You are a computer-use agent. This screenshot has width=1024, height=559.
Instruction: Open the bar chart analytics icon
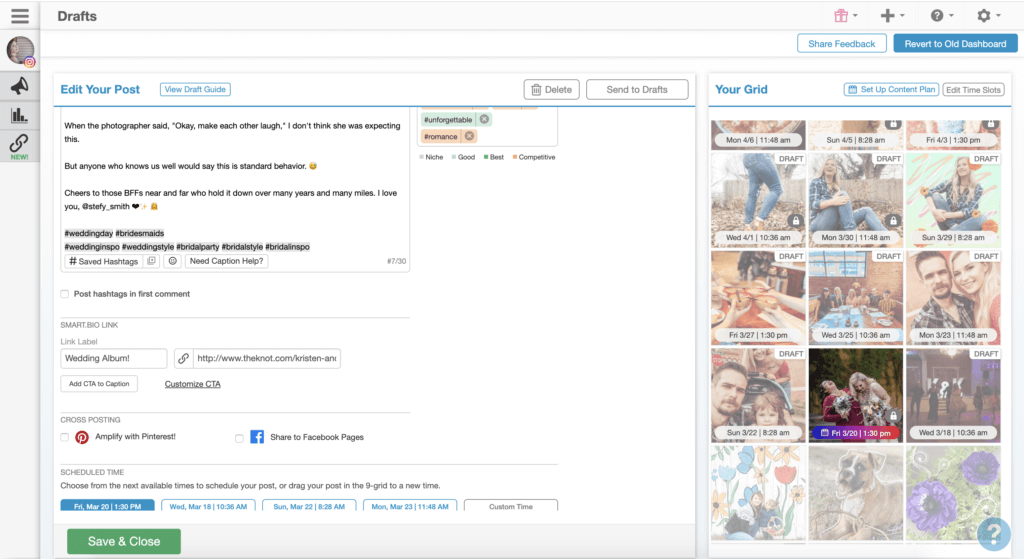(x=19, y=115)
